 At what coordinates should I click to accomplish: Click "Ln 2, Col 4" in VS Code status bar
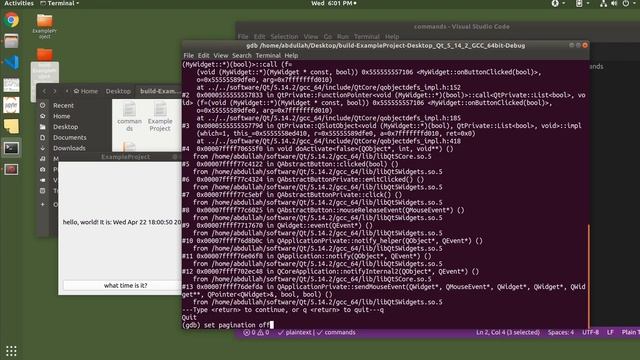(508, 333)
